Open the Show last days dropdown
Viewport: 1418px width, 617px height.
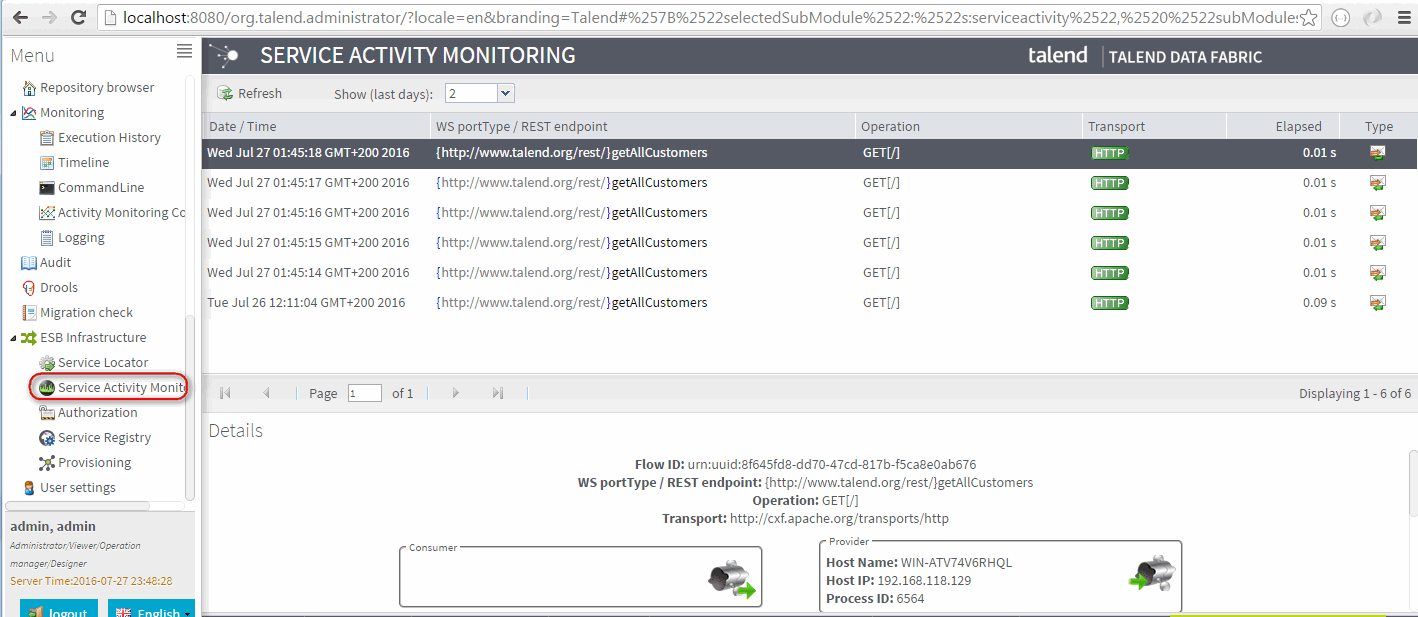pyautogui.click(x=505, y=93)
